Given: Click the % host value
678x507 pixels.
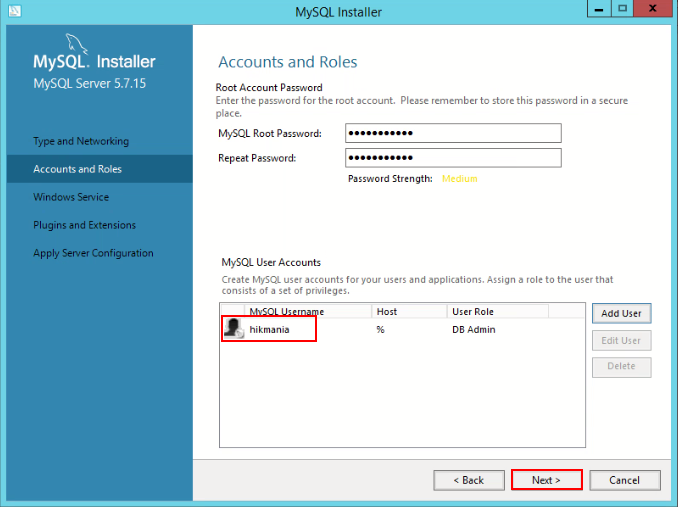Looking at the screenshot, I should pos(380,329).
